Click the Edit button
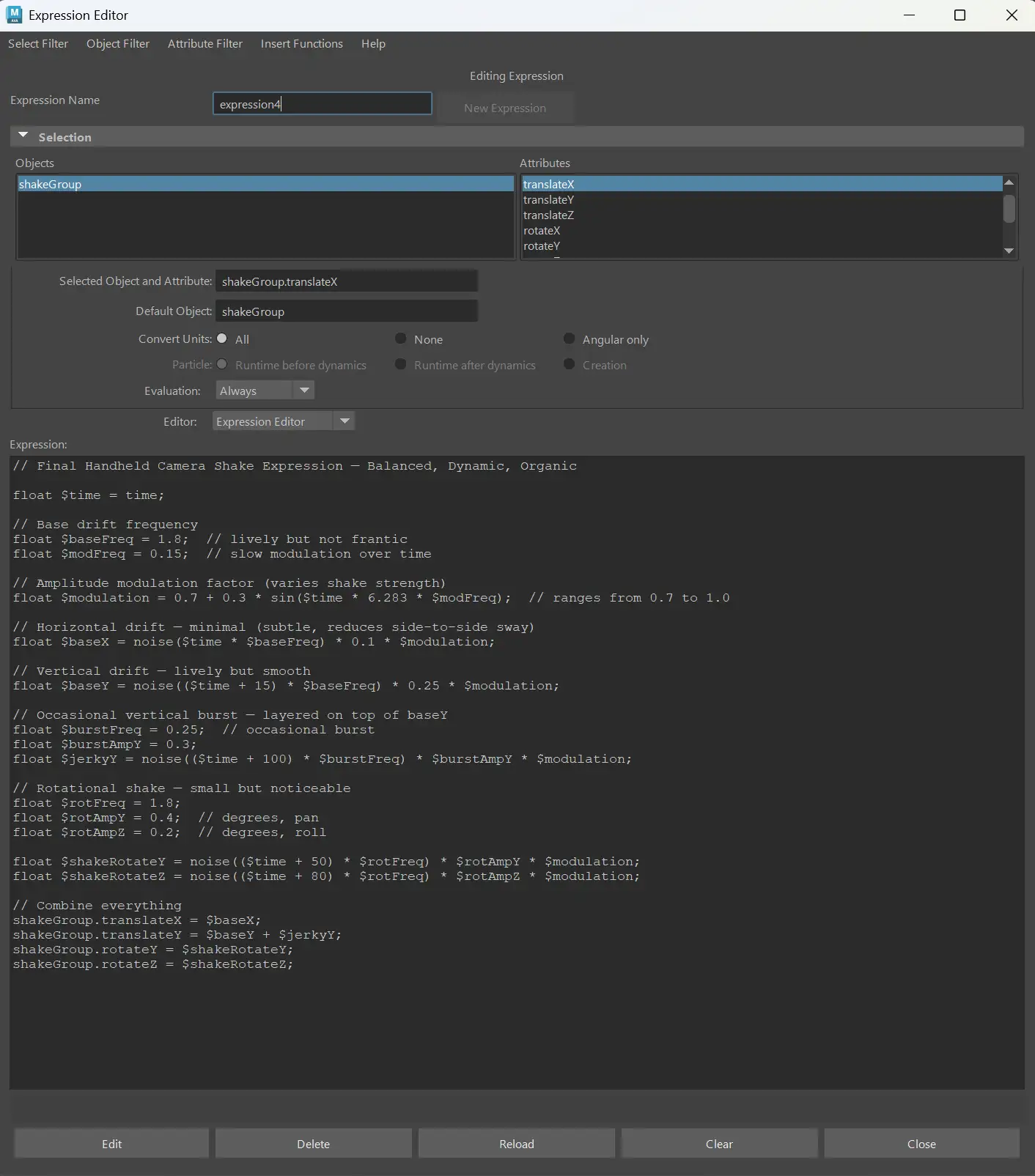Image resolution: width=1035 pixels, height=1176 pixels. (x=111, y=1144)
